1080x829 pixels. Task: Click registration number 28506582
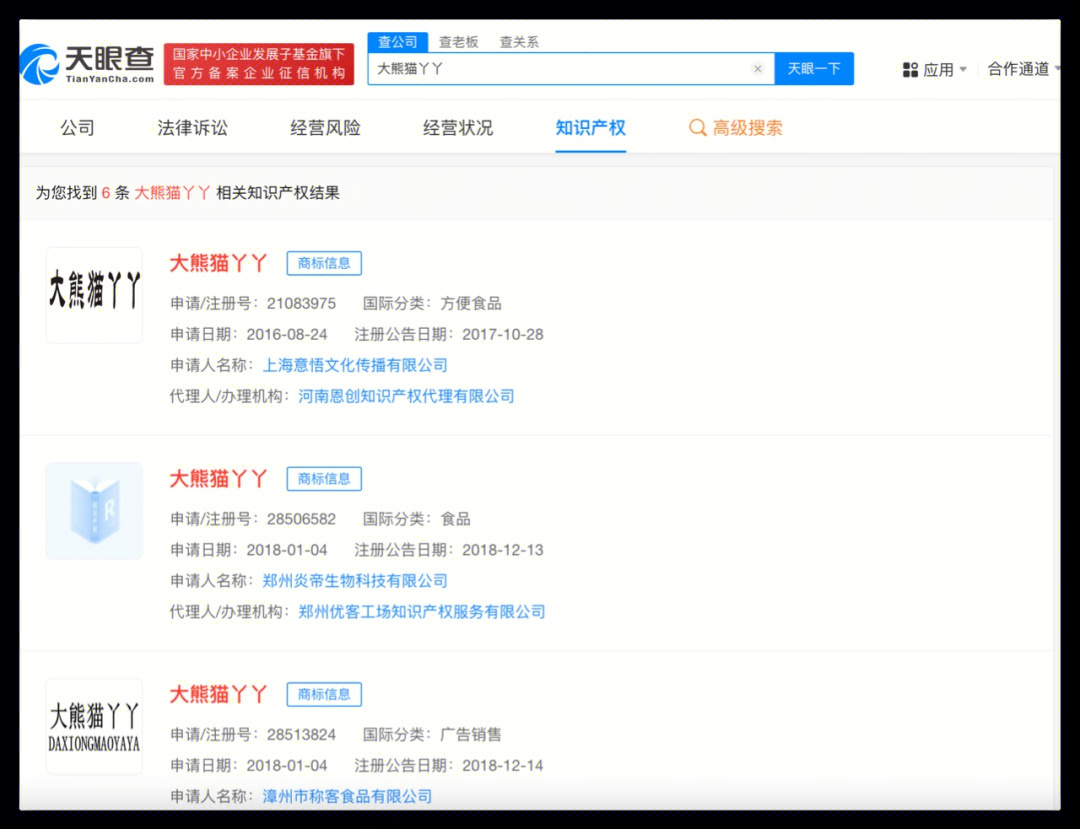point(302,519)
